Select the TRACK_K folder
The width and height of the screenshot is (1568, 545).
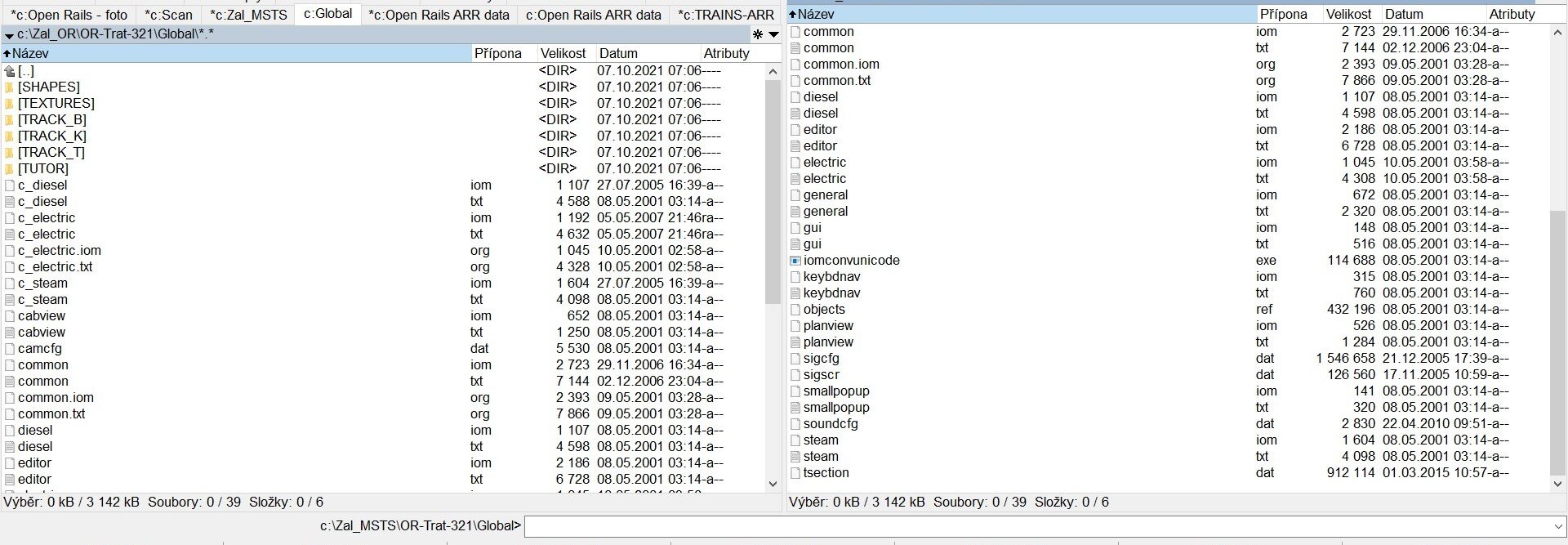click(51, 136)
